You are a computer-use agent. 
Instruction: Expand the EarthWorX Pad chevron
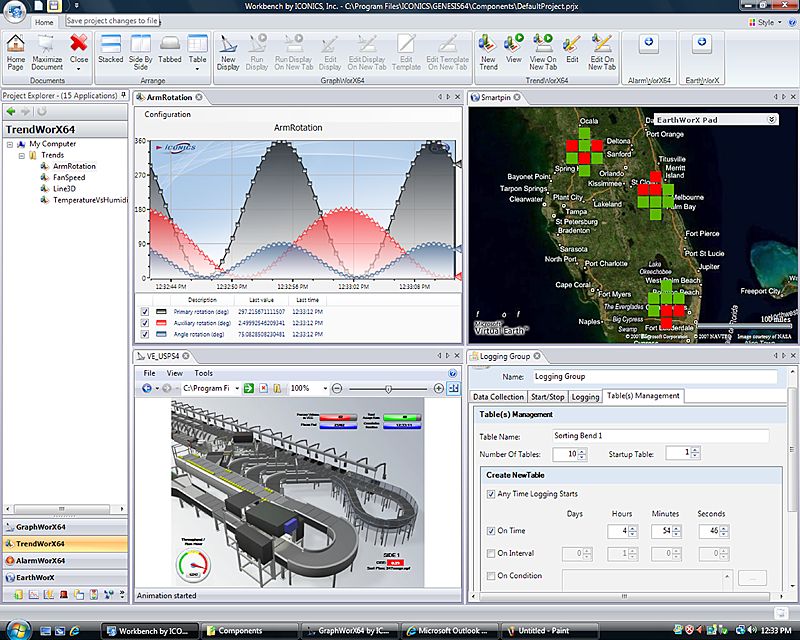pos(771,119)
